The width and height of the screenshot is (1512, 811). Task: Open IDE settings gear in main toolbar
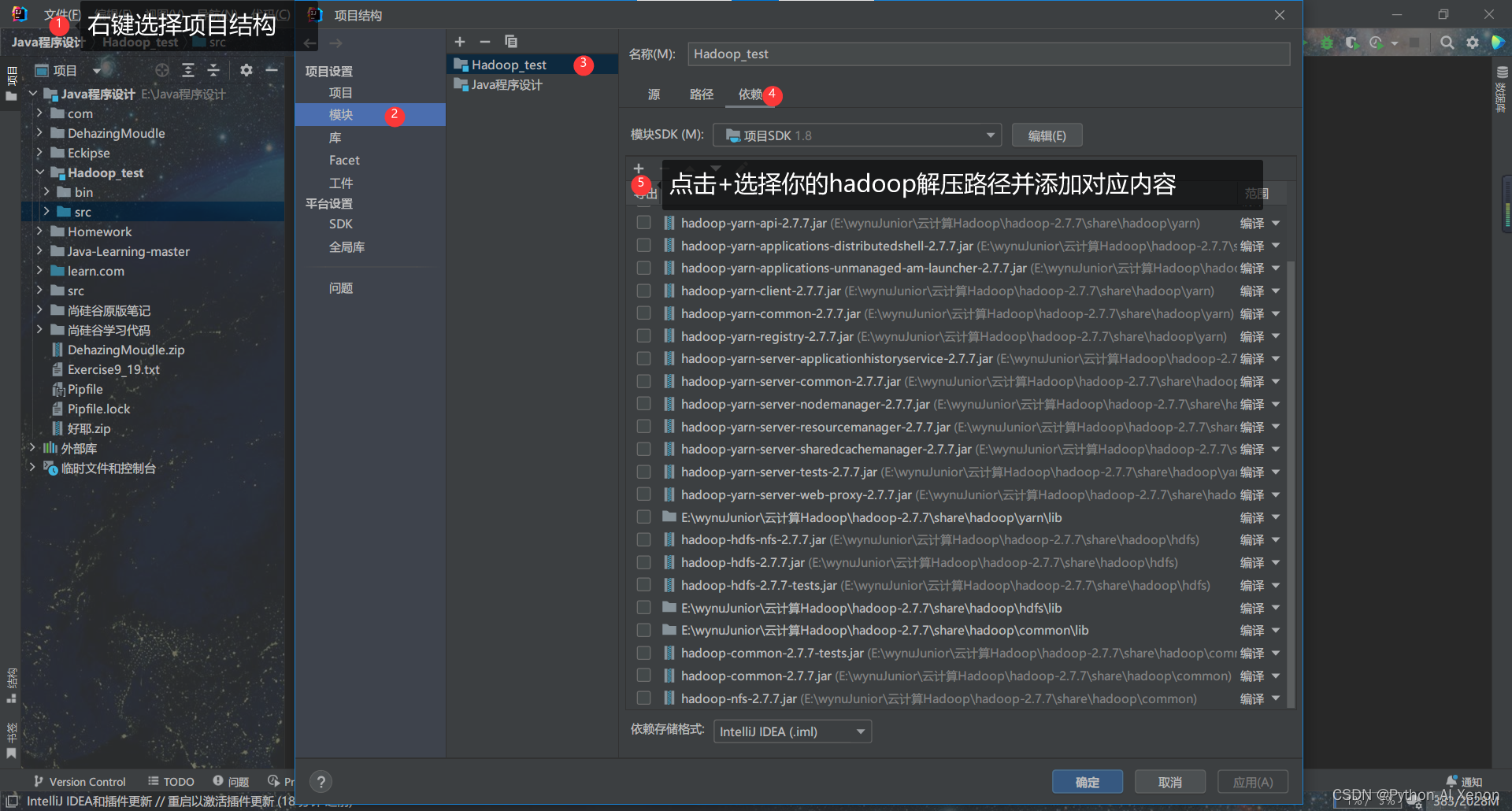click(x=1473, y=43)
